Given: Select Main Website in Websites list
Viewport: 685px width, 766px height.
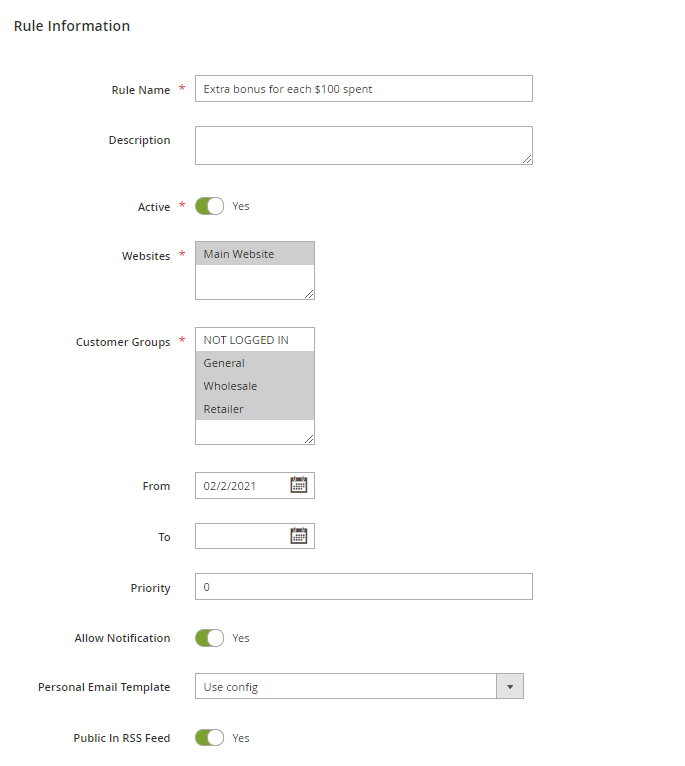Looking at the screenshot, I should pos(254,254).
